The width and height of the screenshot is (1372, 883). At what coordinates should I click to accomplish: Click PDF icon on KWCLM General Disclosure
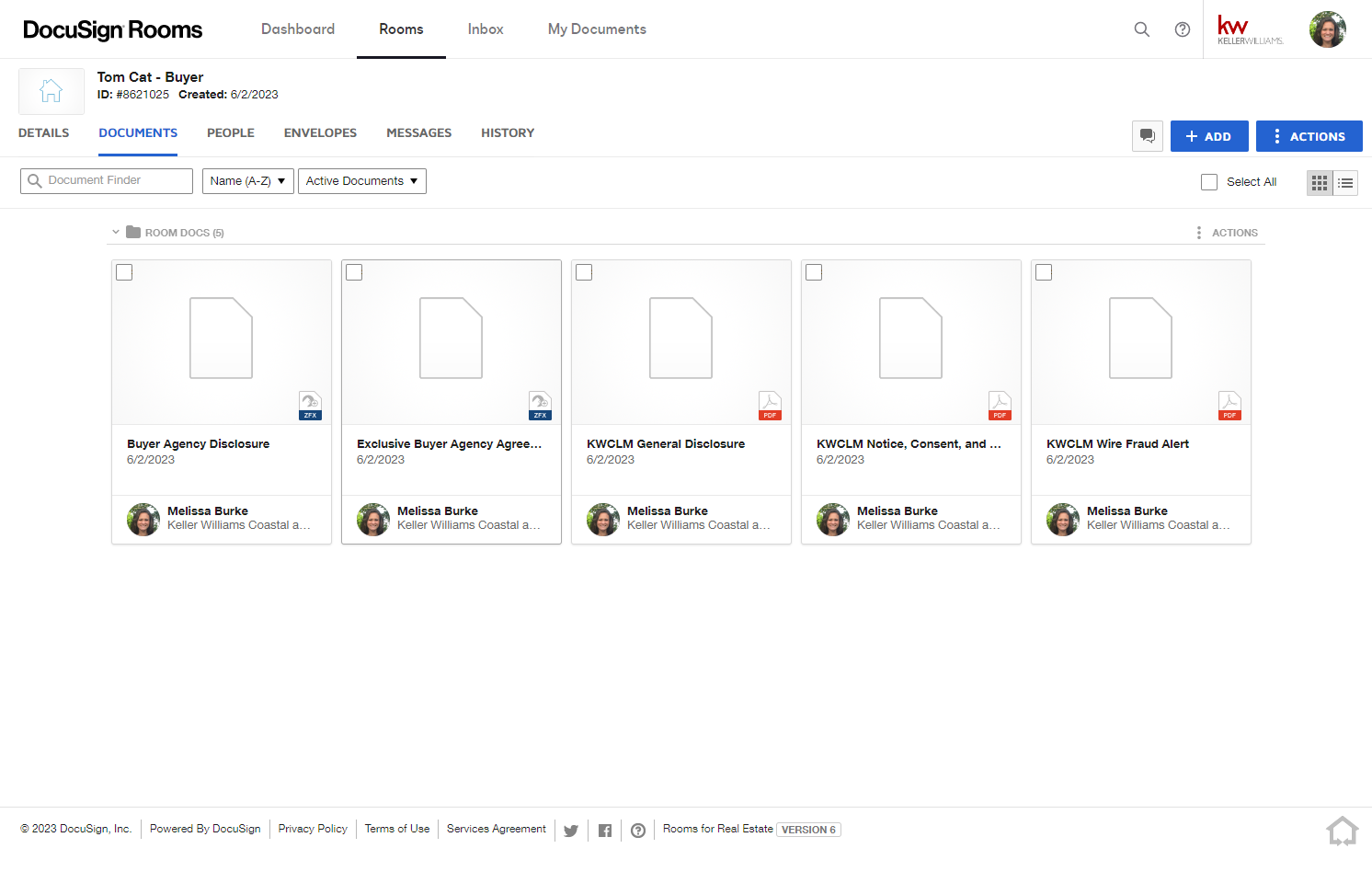coord(770,406)
